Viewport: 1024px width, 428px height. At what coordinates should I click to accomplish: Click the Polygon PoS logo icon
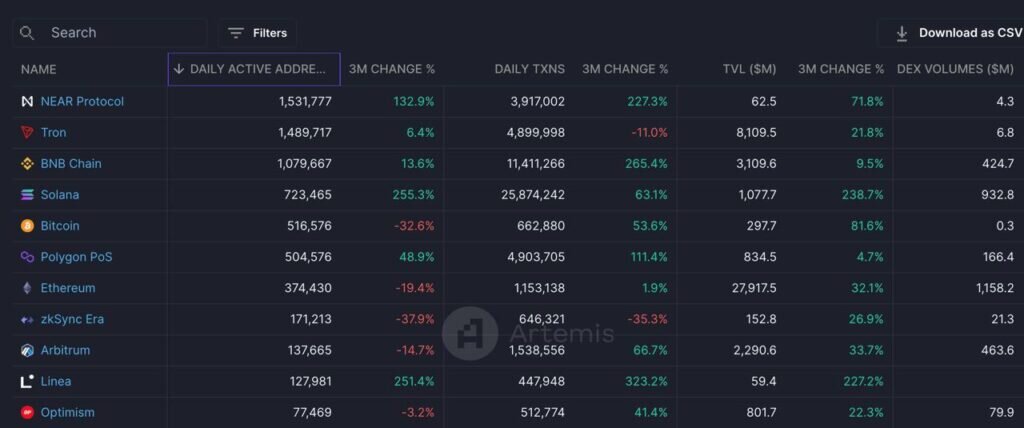(27, 257)
